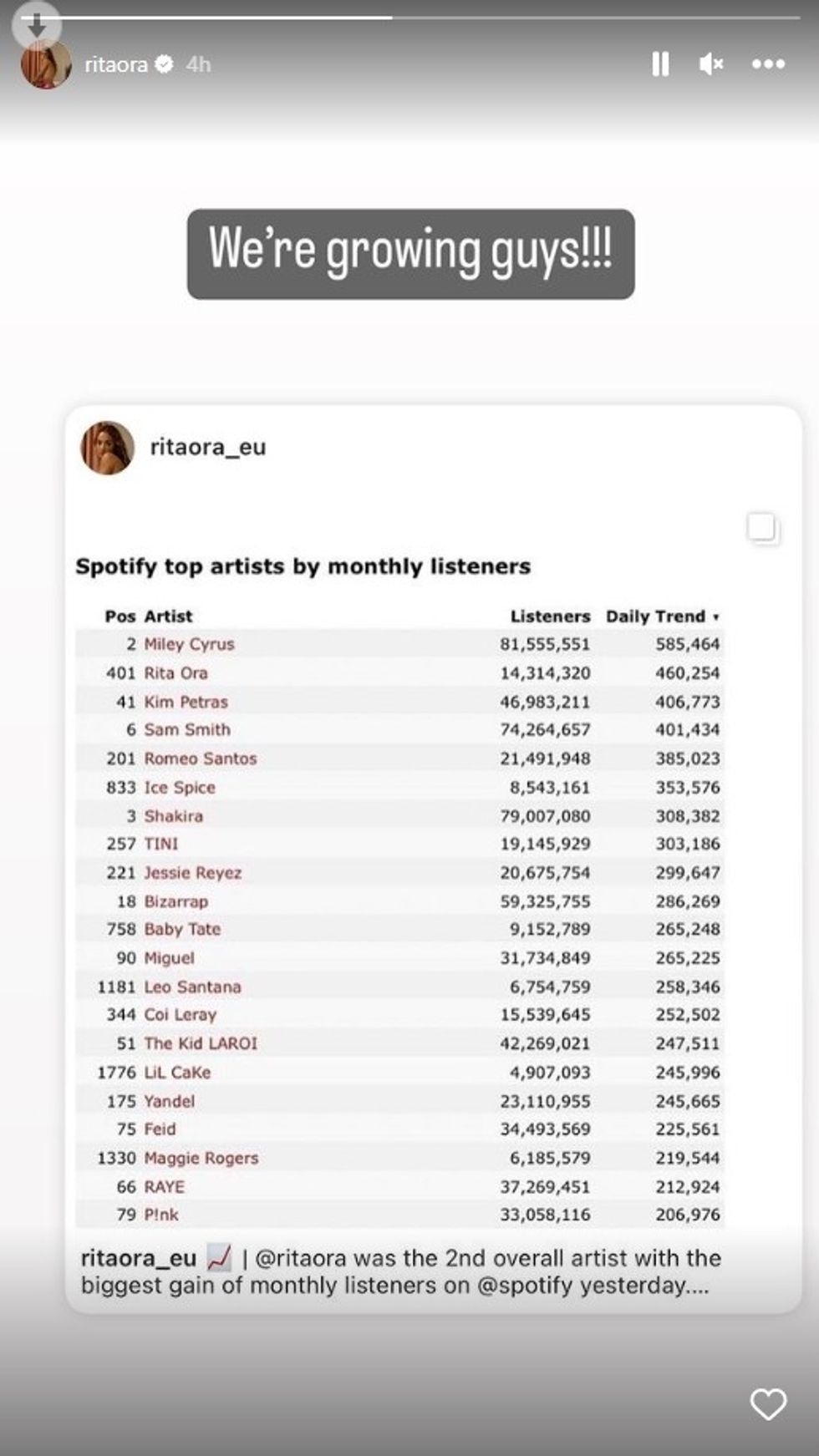The width and height of the screenshot is (819, 1456).
Task: Open the ritaora_eu username in reshared post
Action: coord(208,448)
